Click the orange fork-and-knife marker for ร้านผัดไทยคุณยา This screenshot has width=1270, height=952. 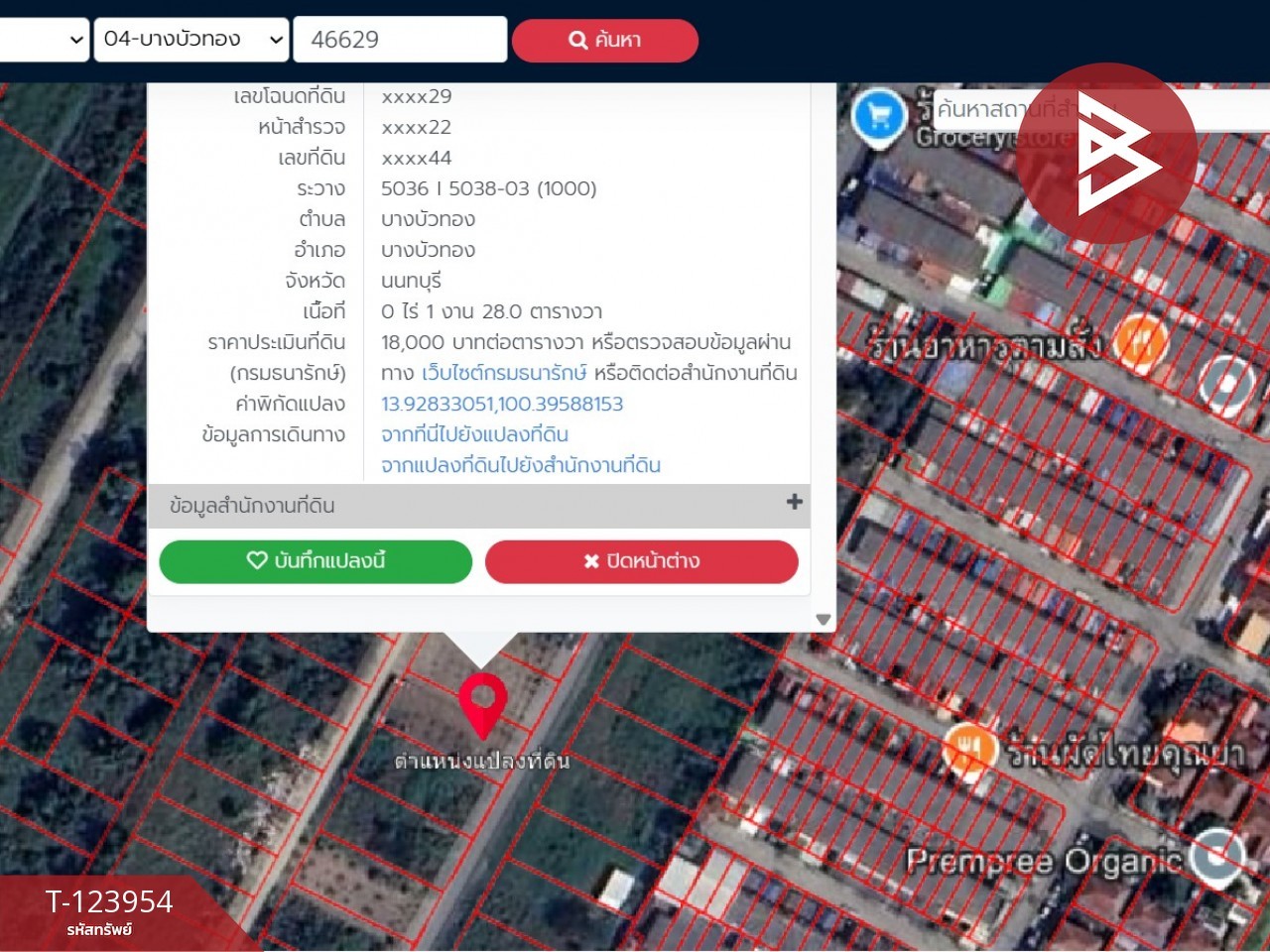coord(968,748)
